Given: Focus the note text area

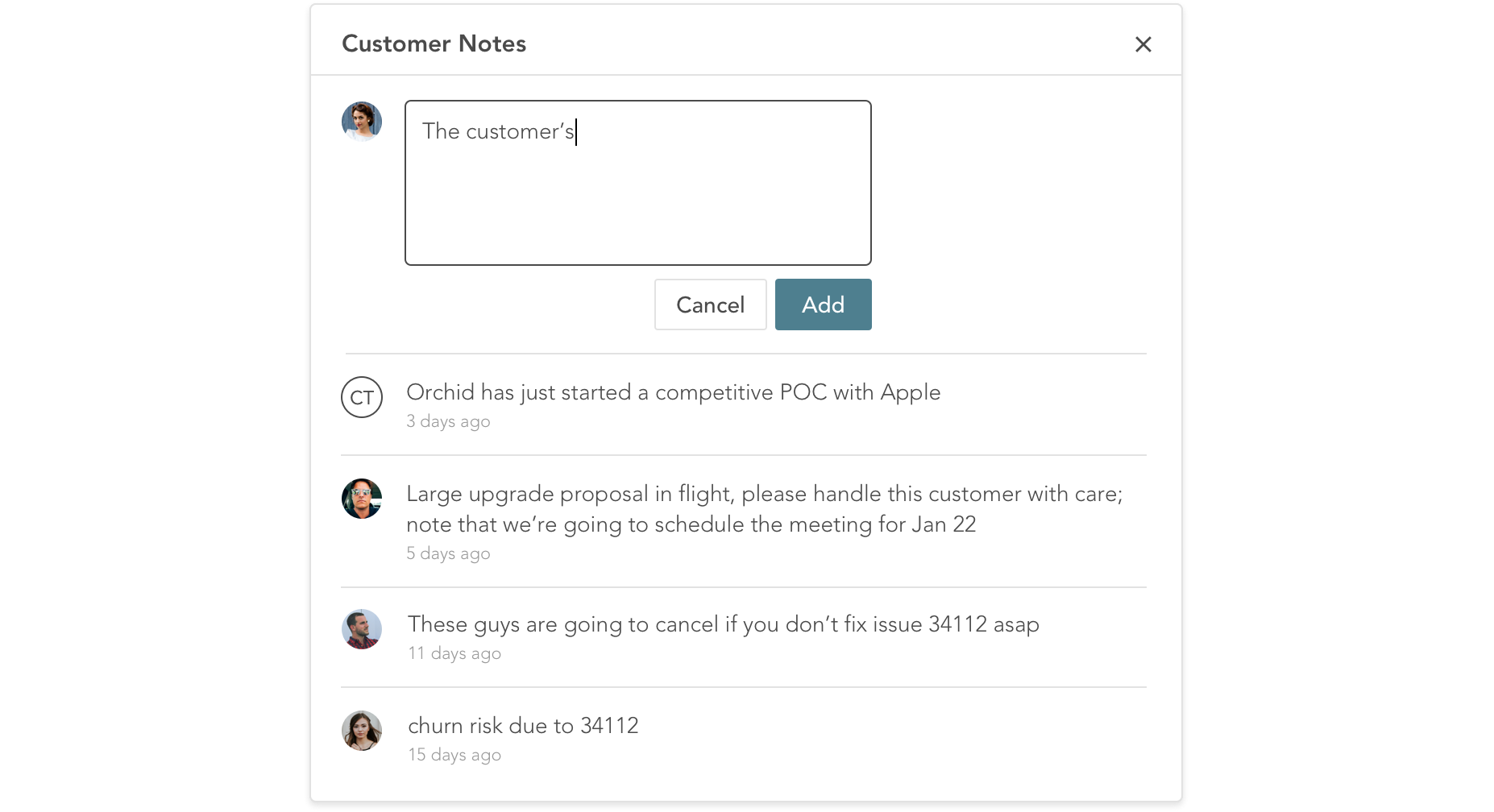Looking at the screenshot, I should (637, 183).
